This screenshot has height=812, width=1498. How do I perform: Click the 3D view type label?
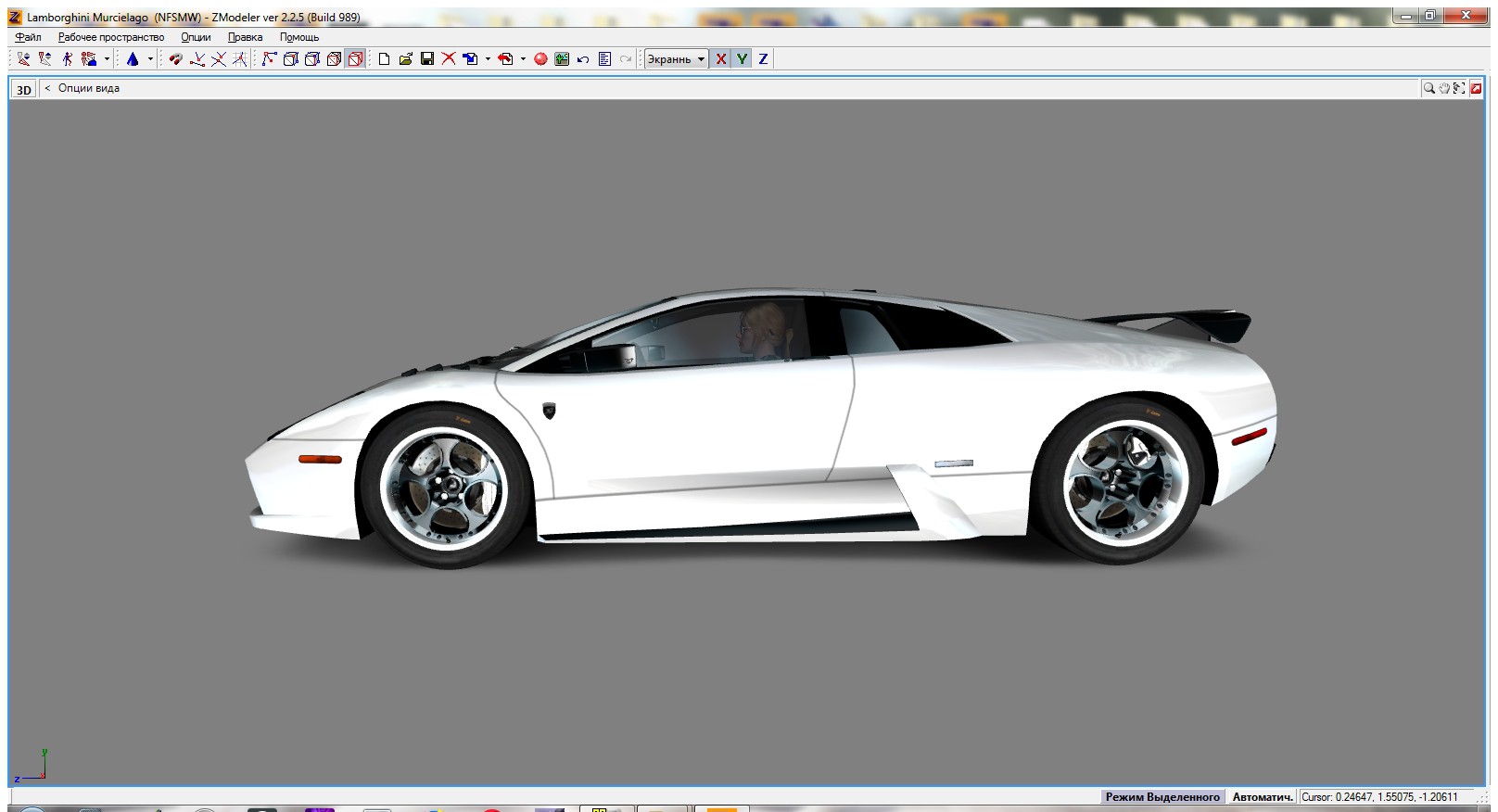[24, 90]
